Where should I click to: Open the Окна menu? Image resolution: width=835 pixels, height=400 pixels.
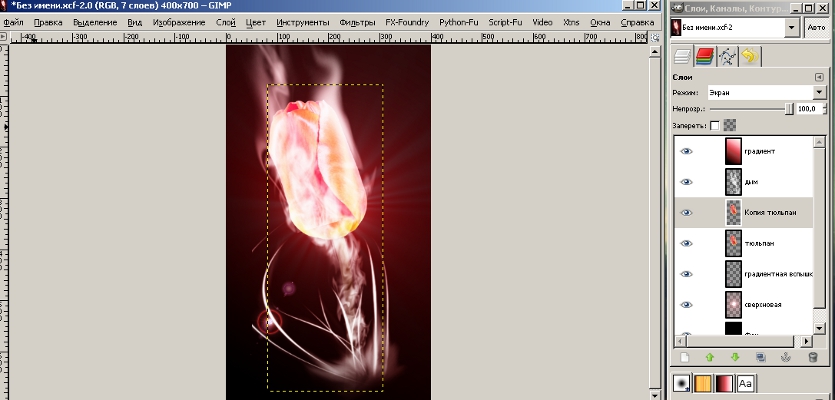(x=600, y=22)
